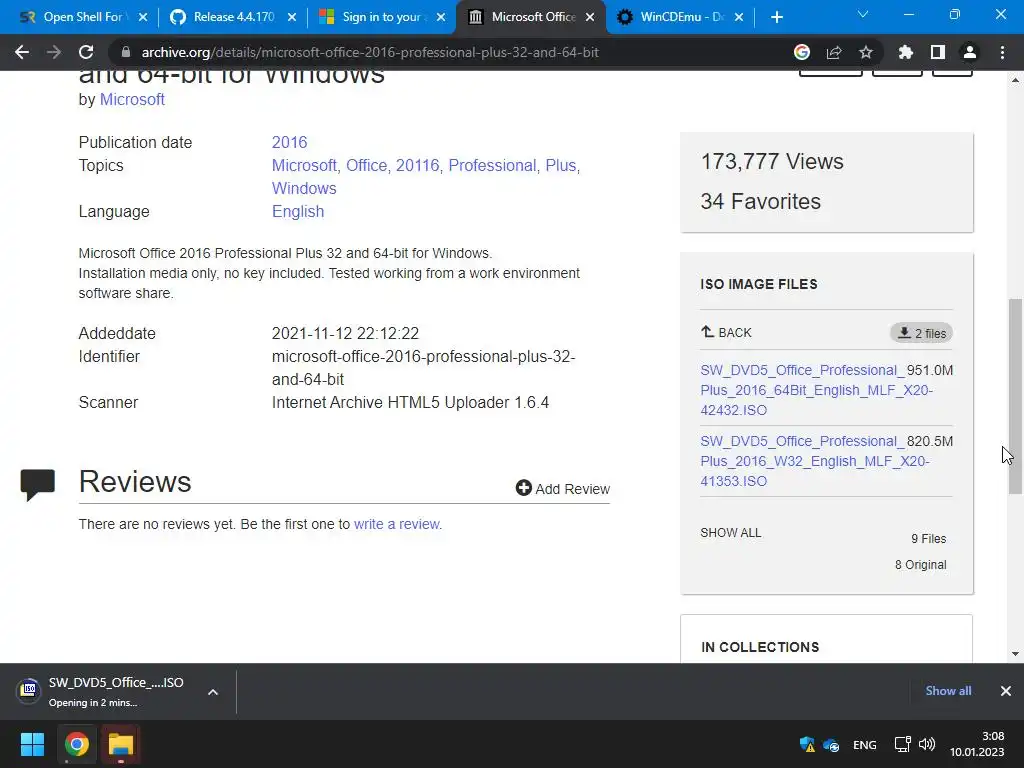Click the Add Review plus icon

coord(523,488)
